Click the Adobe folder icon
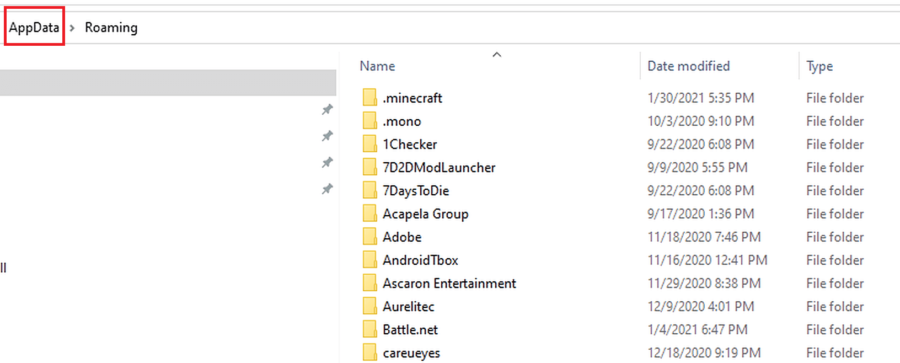The width and height of the screenshot is (900, 363). click(x=370, y=237)
